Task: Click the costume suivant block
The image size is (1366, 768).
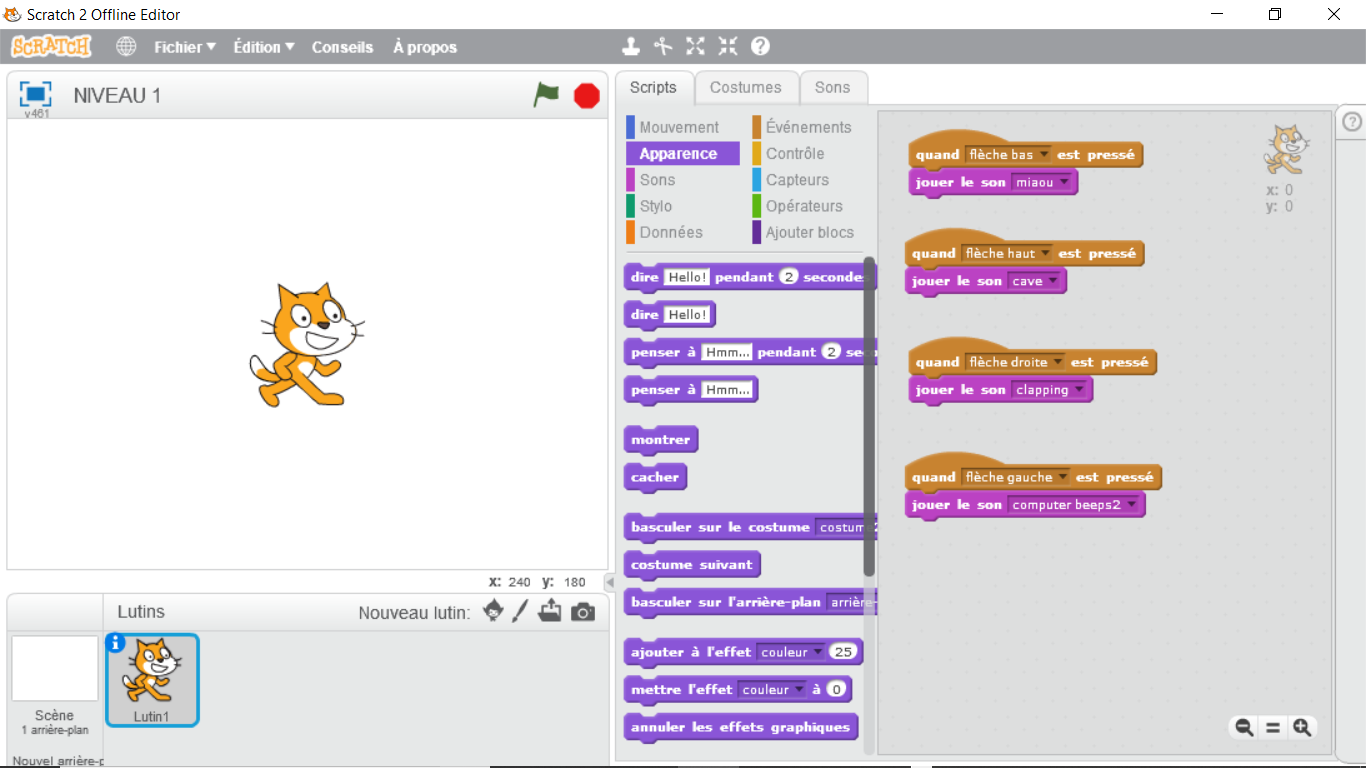Action: coord(692,565)
